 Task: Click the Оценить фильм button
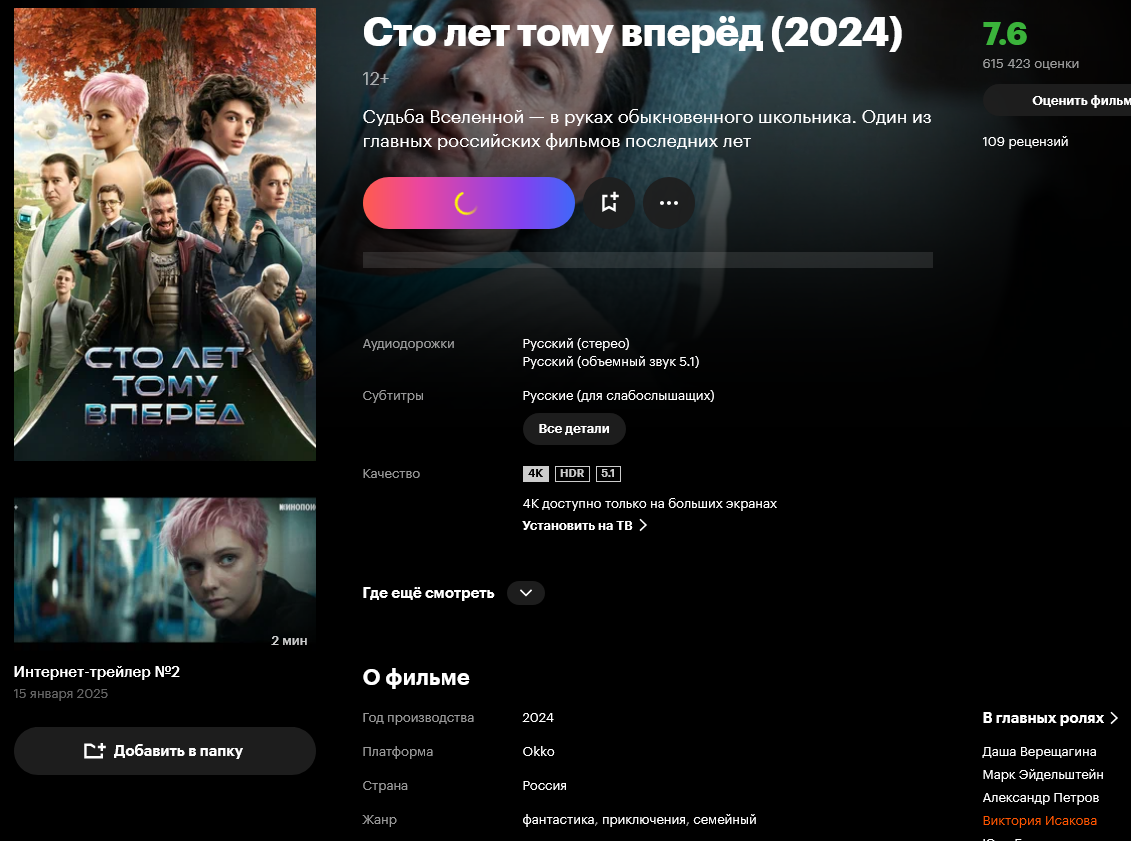1058,100
